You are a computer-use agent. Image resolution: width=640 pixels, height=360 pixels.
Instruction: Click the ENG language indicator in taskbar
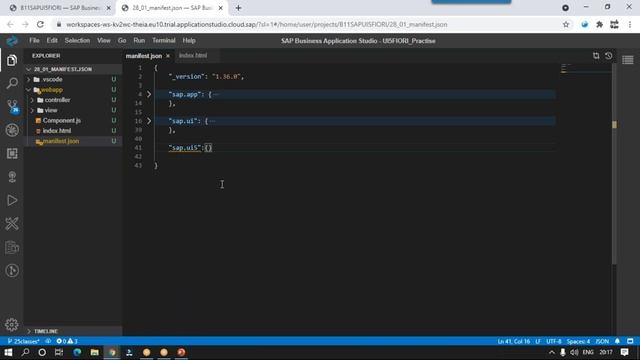tap(588, 352)
